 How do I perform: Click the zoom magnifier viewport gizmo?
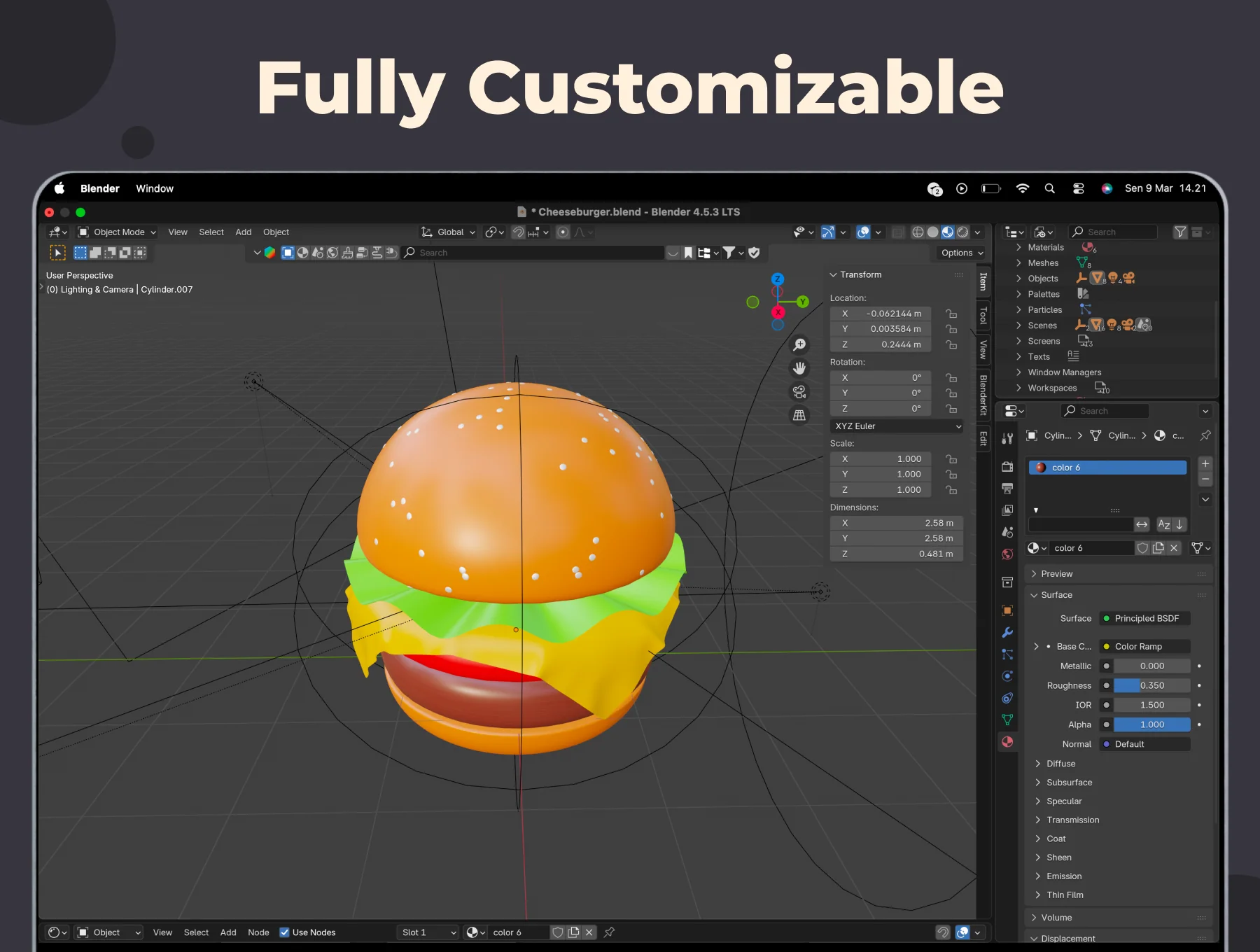pyautogui.click(x=799, y=344)
